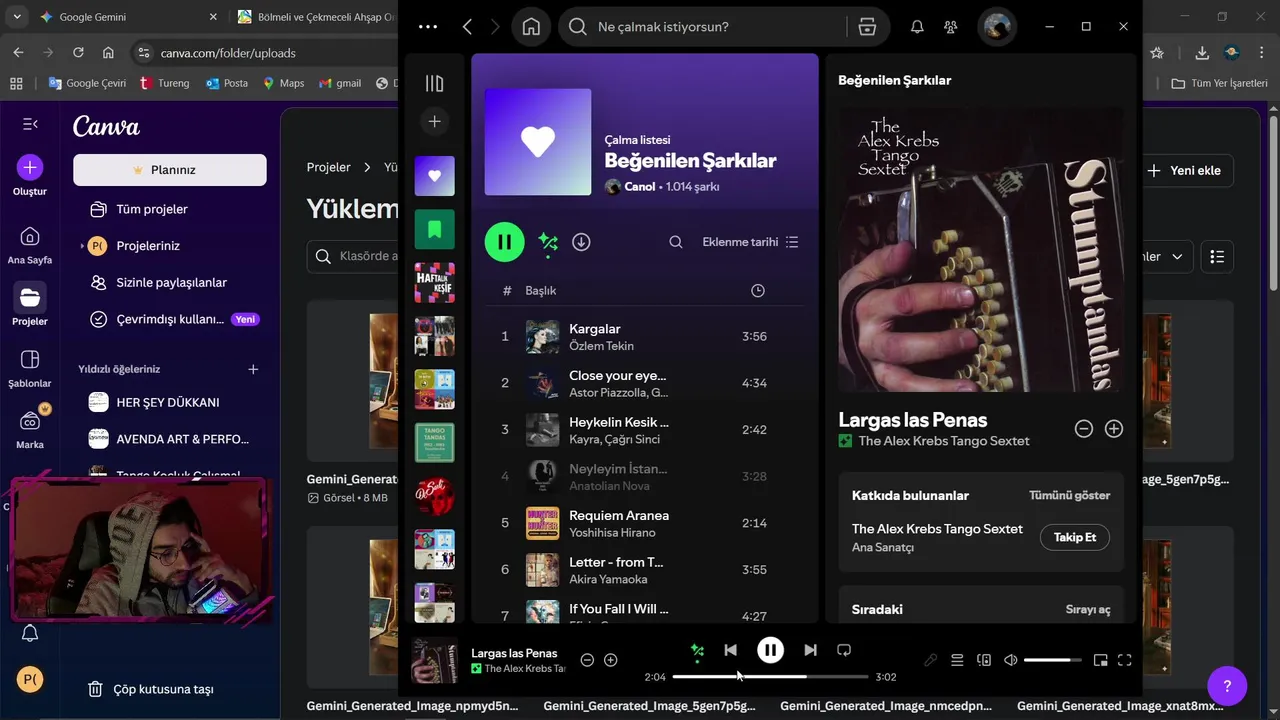Toggle smart shuffle in the playlist header
1280x720 pixels.
click(x=547, y=242)
